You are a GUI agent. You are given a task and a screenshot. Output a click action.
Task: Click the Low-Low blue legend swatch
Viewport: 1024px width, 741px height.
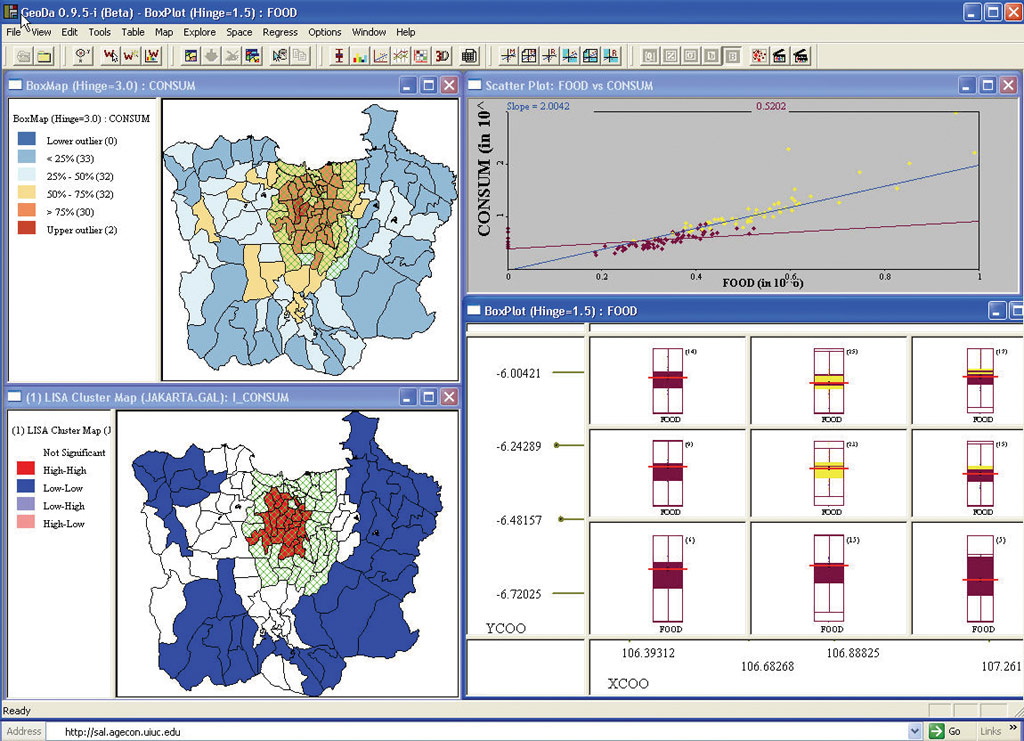point(25,486)
